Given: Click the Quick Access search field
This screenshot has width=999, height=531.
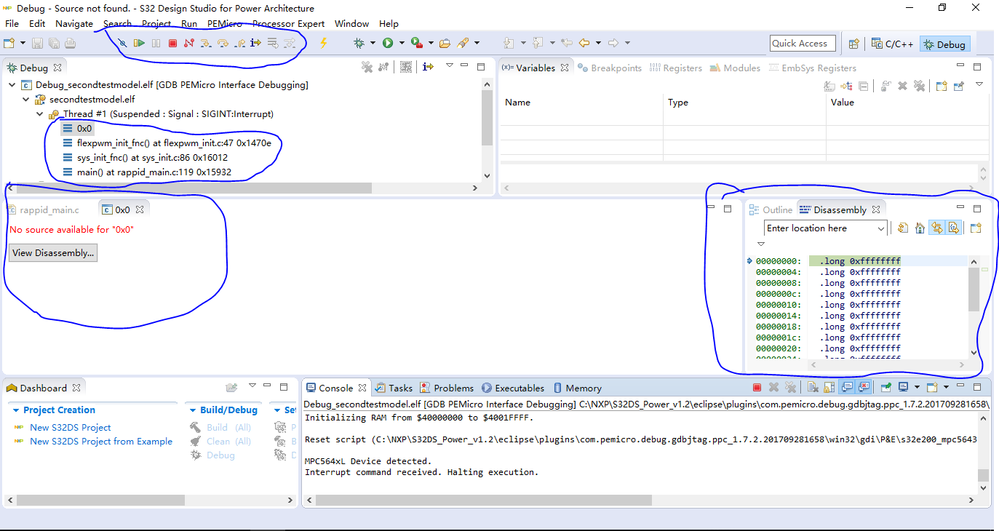Looking at the screenshot, I should pyautogui.click(x=802, y=43).
